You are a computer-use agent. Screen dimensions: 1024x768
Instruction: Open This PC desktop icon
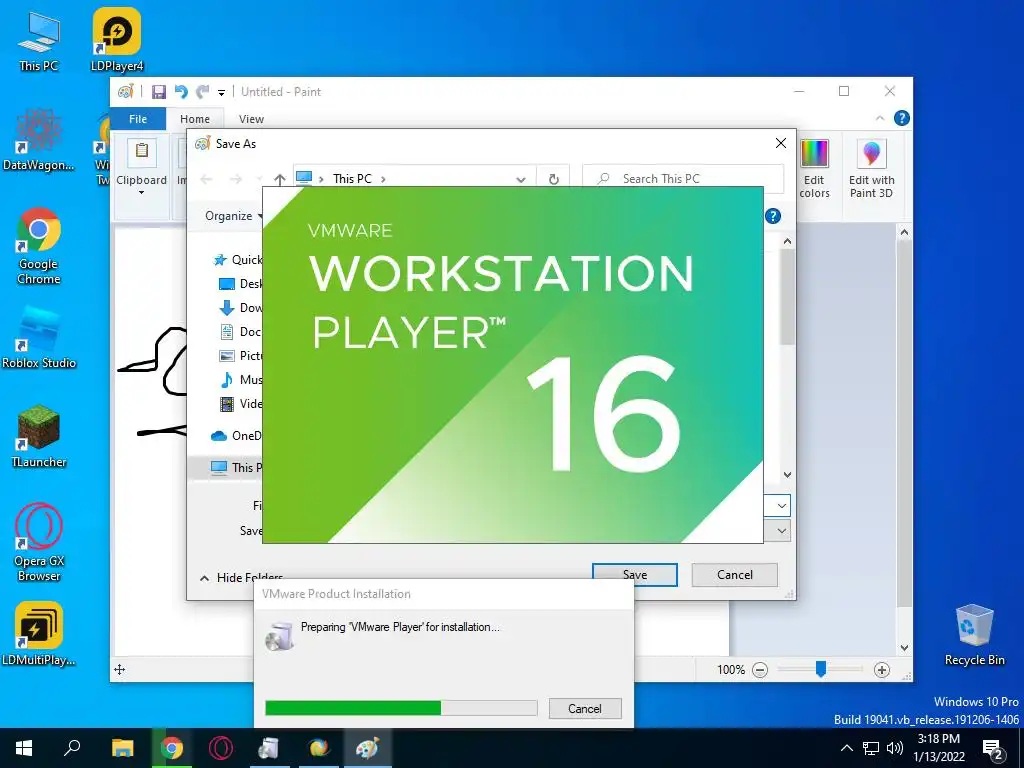coord(39,40)
